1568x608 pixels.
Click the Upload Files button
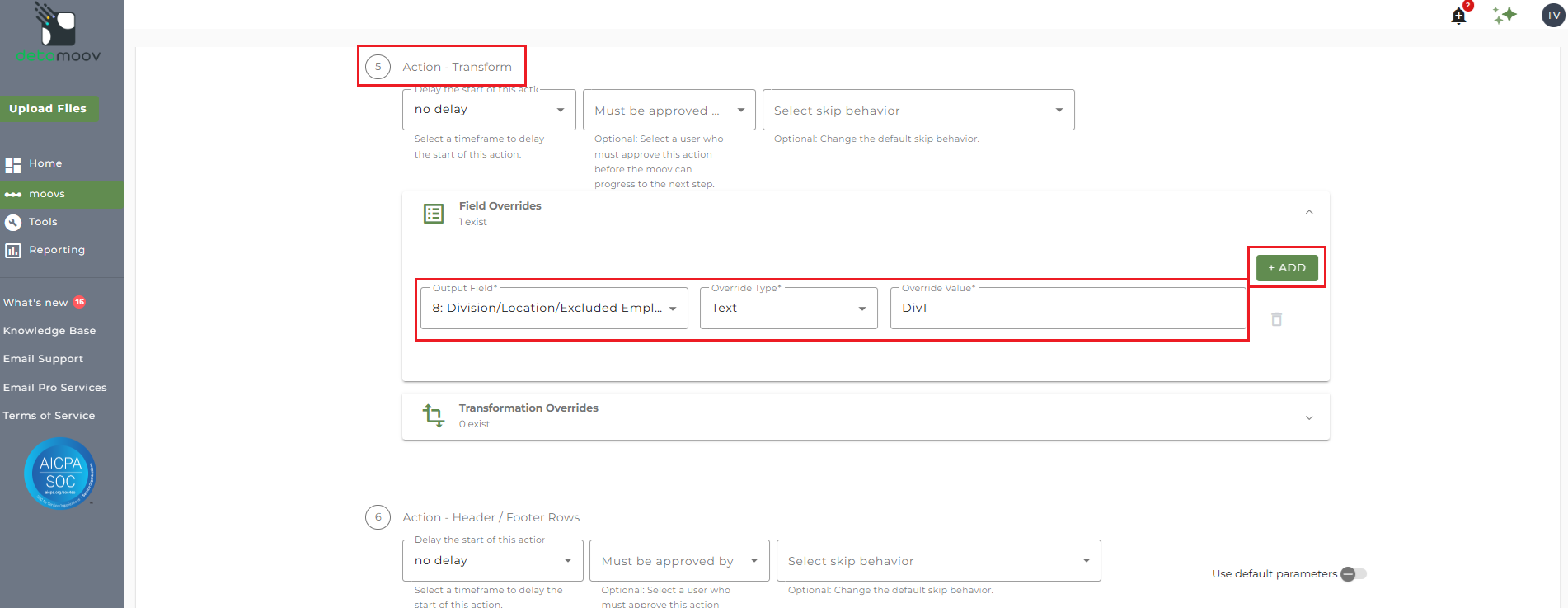tap(48, 109)
